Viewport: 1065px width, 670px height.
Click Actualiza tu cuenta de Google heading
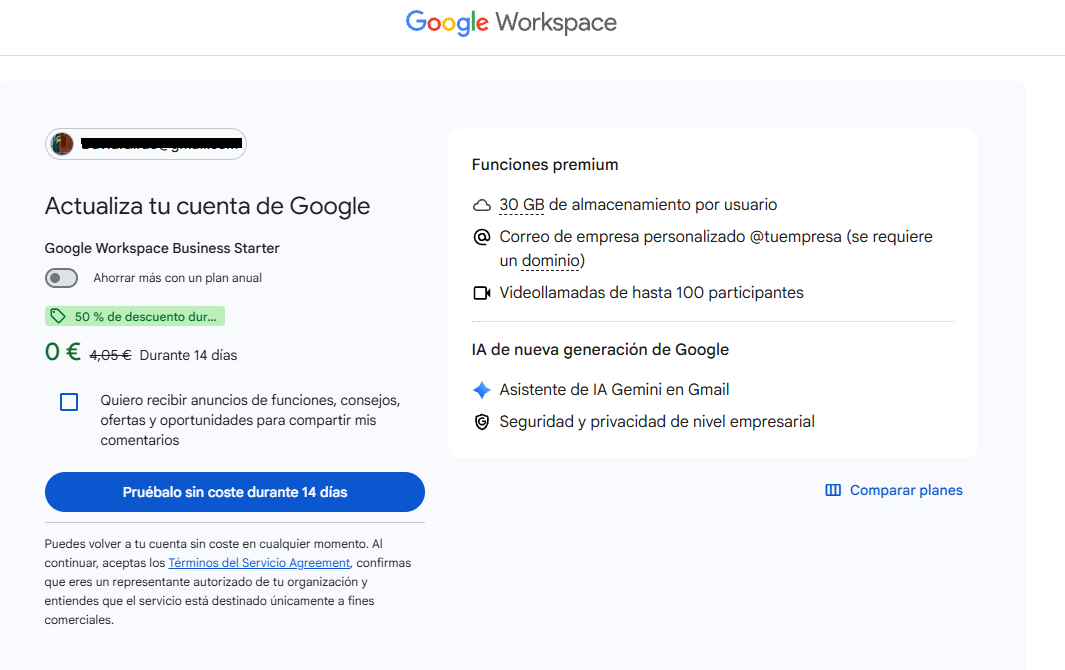(x=207, y=206)
